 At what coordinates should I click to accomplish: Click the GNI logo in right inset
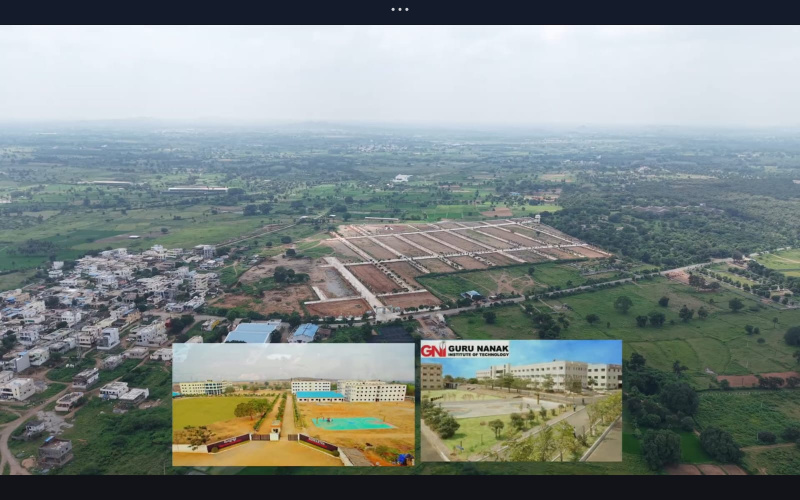click(433, 350)
